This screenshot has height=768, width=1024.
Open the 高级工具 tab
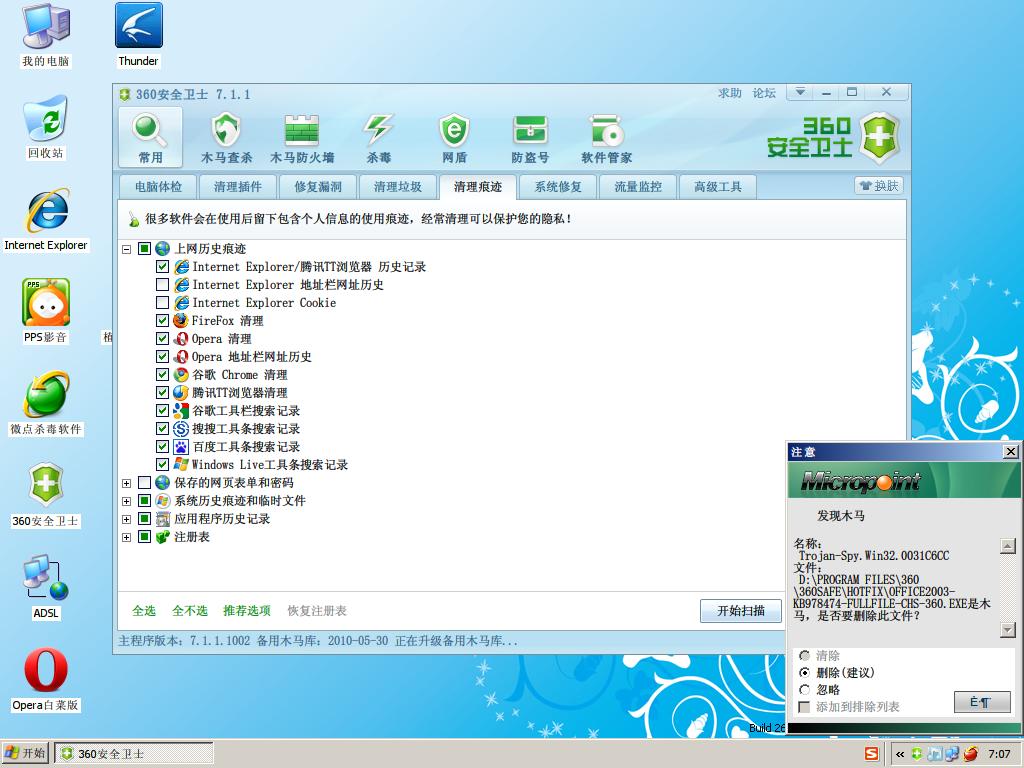pyautogui.click(x=718, y=187)
